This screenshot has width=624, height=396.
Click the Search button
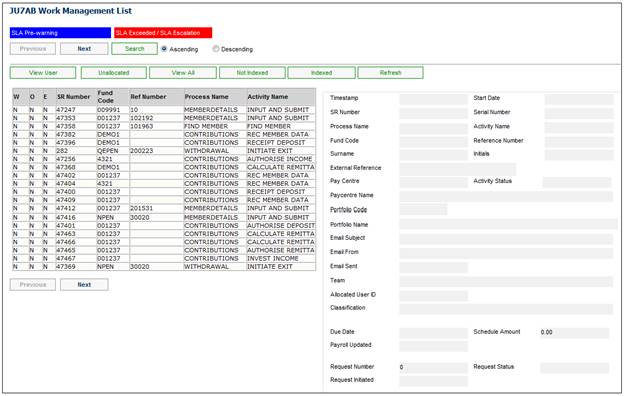134,49
